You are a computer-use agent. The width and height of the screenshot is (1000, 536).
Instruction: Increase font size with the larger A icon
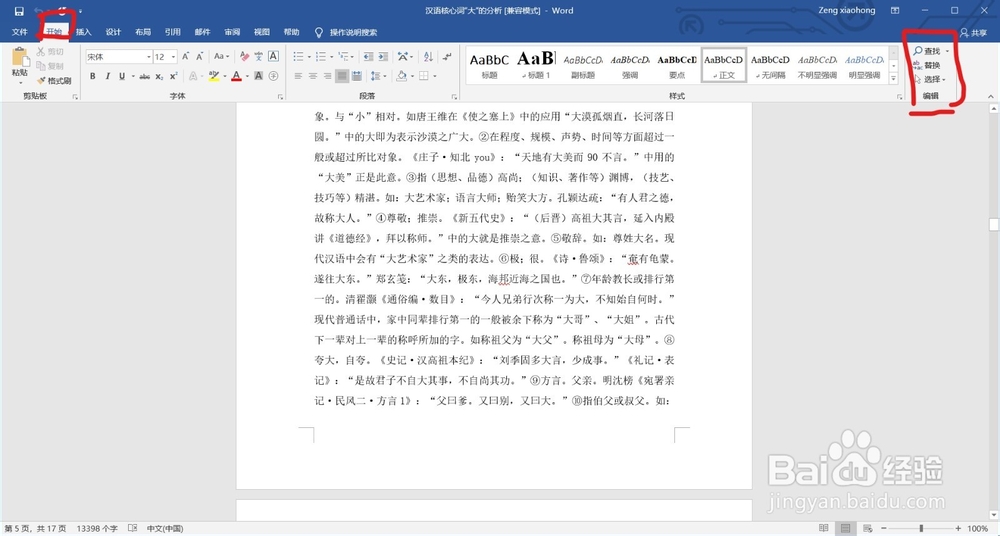186,57
